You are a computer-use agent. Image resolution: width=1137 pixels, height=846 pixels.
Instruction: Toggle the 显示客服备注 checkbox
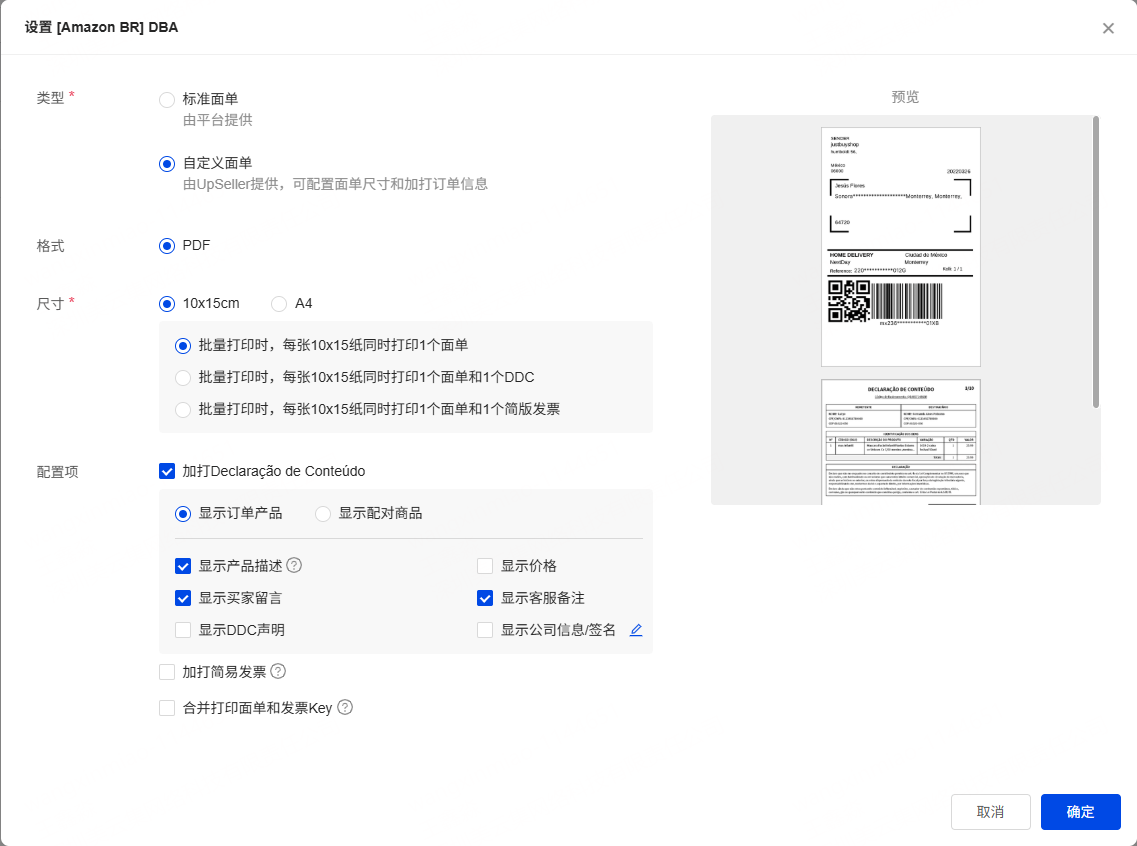485,598
